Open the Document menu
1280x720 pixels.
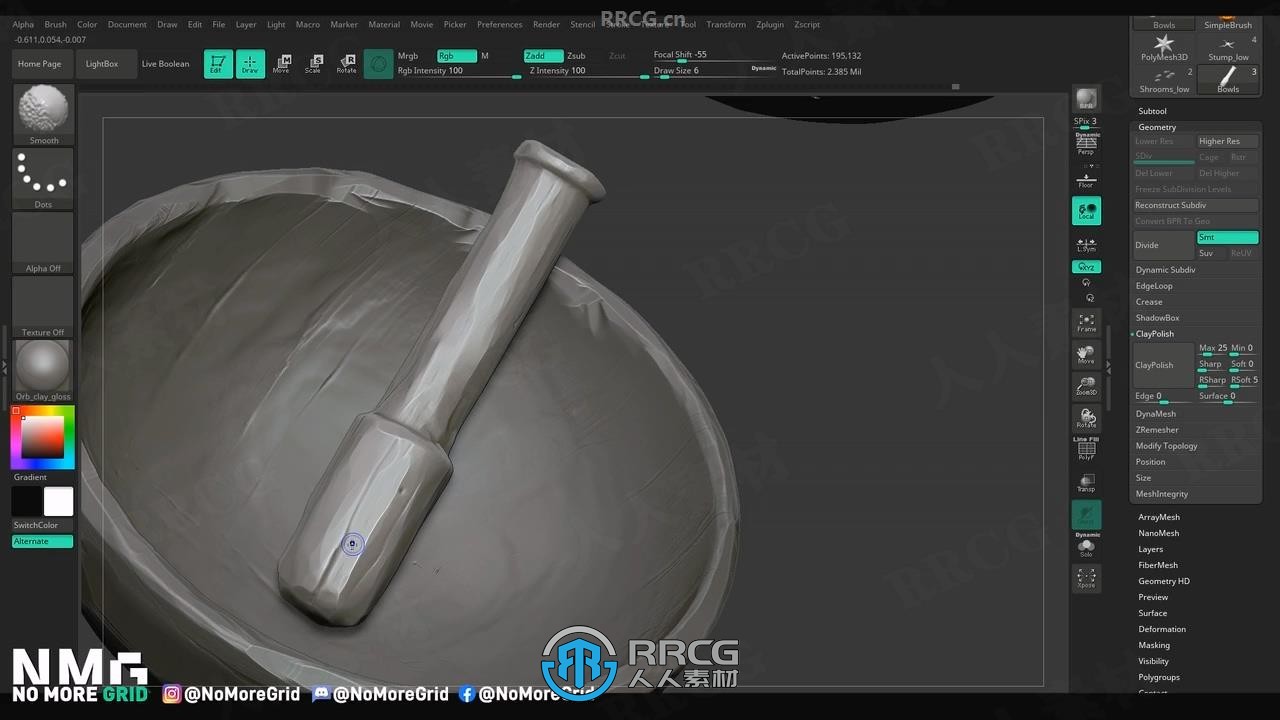(127, 24)
